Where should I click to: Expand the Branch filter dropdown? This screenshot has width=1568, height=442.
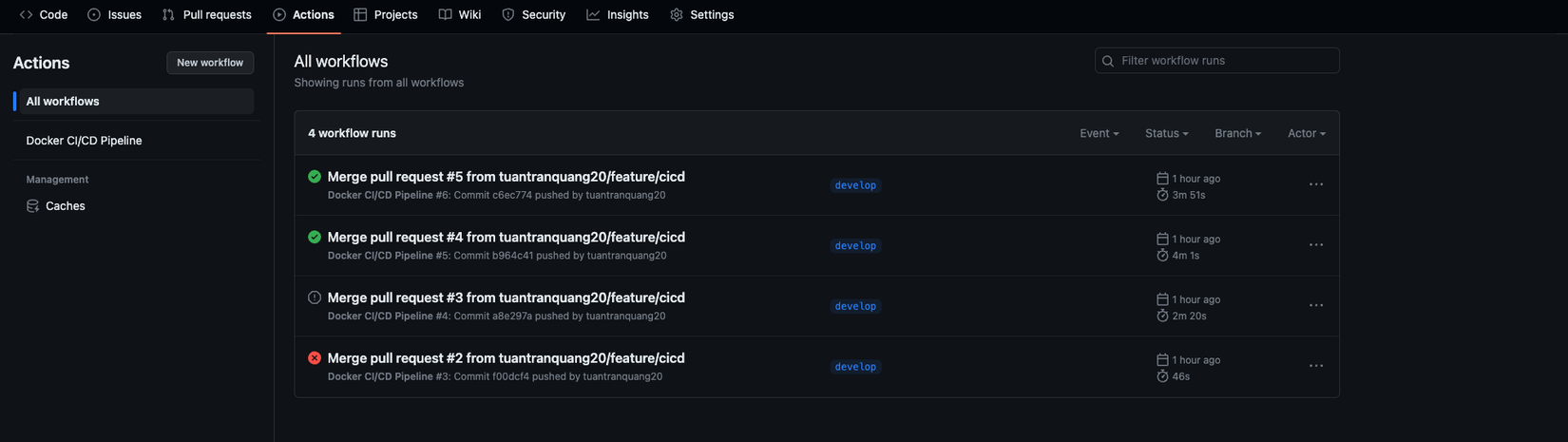[1237, 133]
